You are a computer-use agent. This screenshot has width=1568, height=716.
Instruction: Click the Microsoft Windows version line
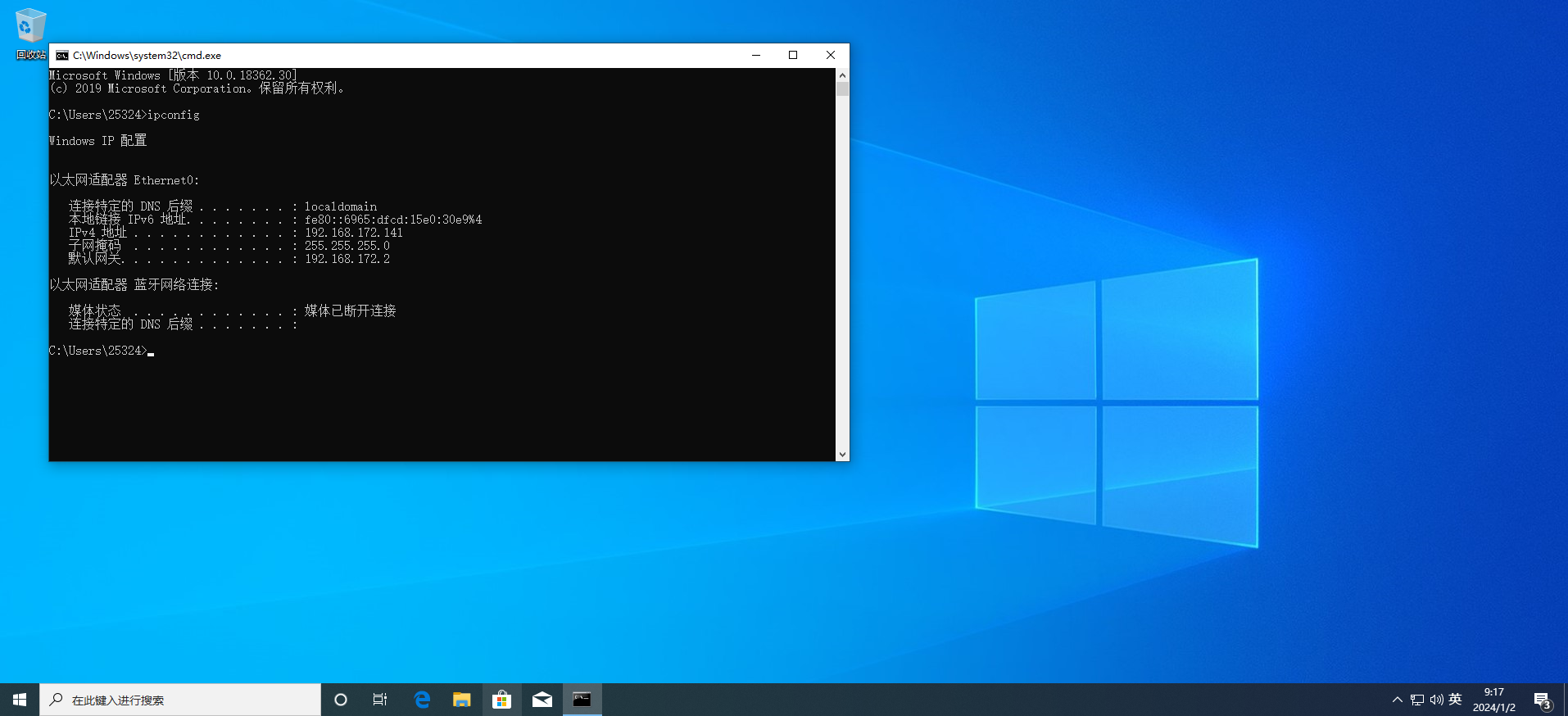pos(173,75)
